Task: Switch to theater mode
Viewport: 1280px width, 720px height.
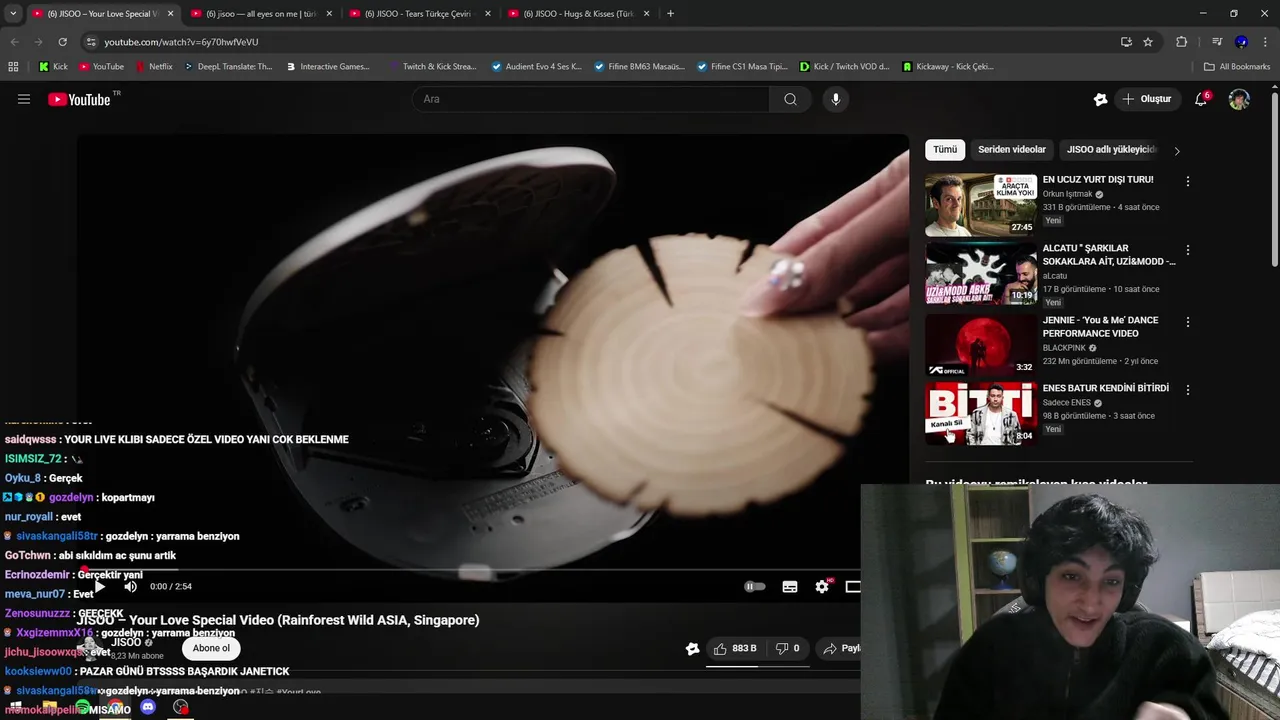Action: [x=853, y=587]
